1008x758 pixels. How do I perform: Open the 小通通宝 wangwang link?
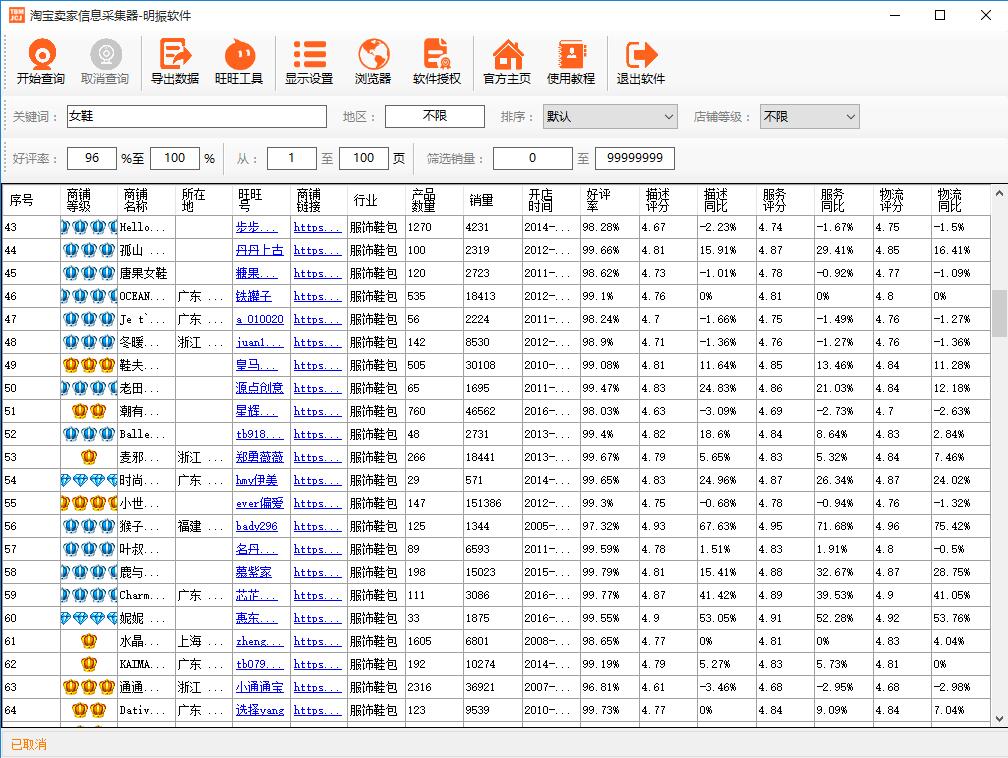tap(259, 688)
